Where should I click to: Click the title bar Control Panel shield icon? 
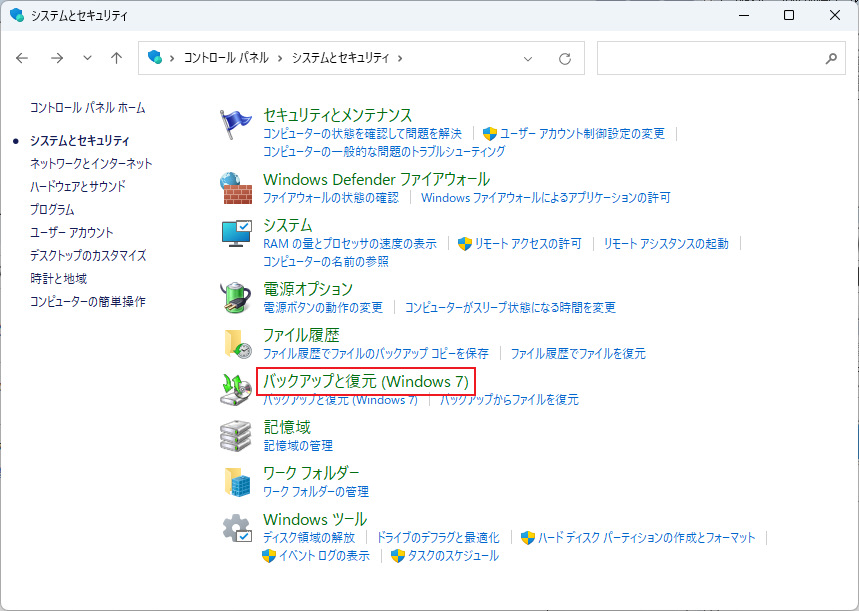click(x=17, y=15)
